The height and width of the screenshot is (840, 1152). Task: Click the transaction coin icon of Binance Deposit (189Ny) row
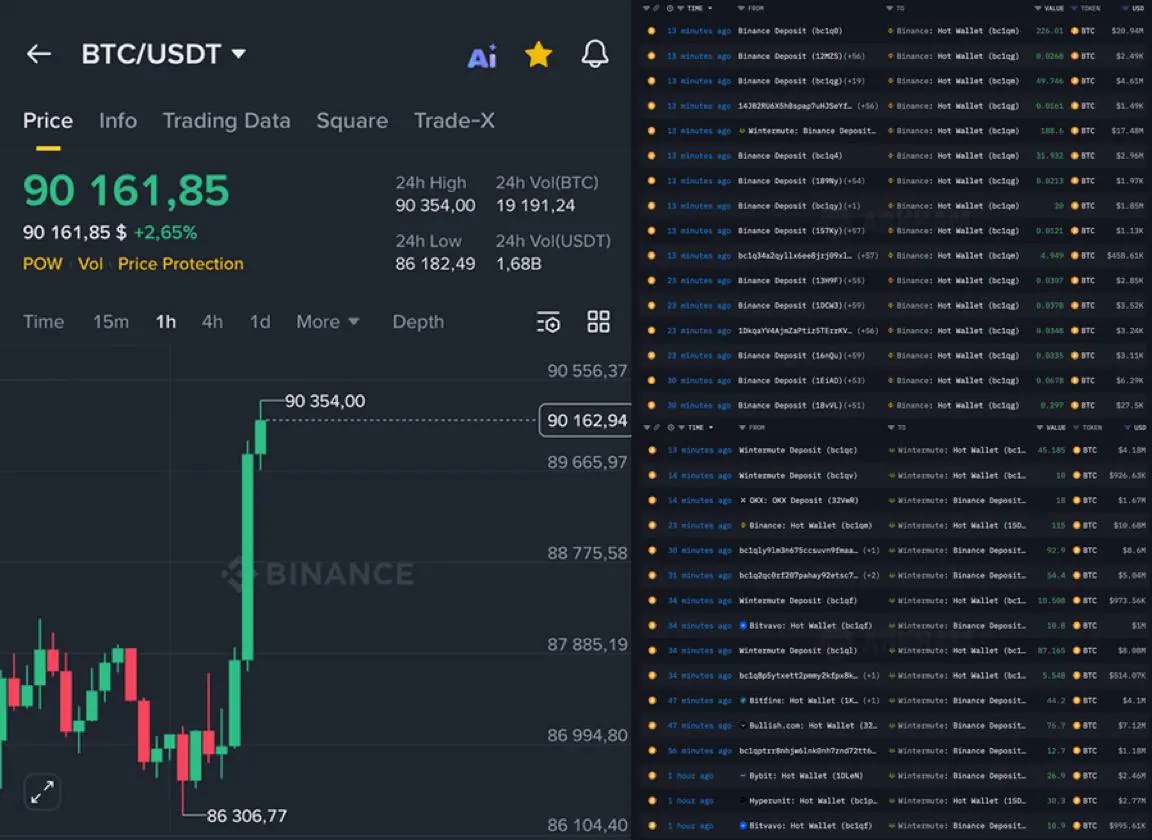(651, 181)
